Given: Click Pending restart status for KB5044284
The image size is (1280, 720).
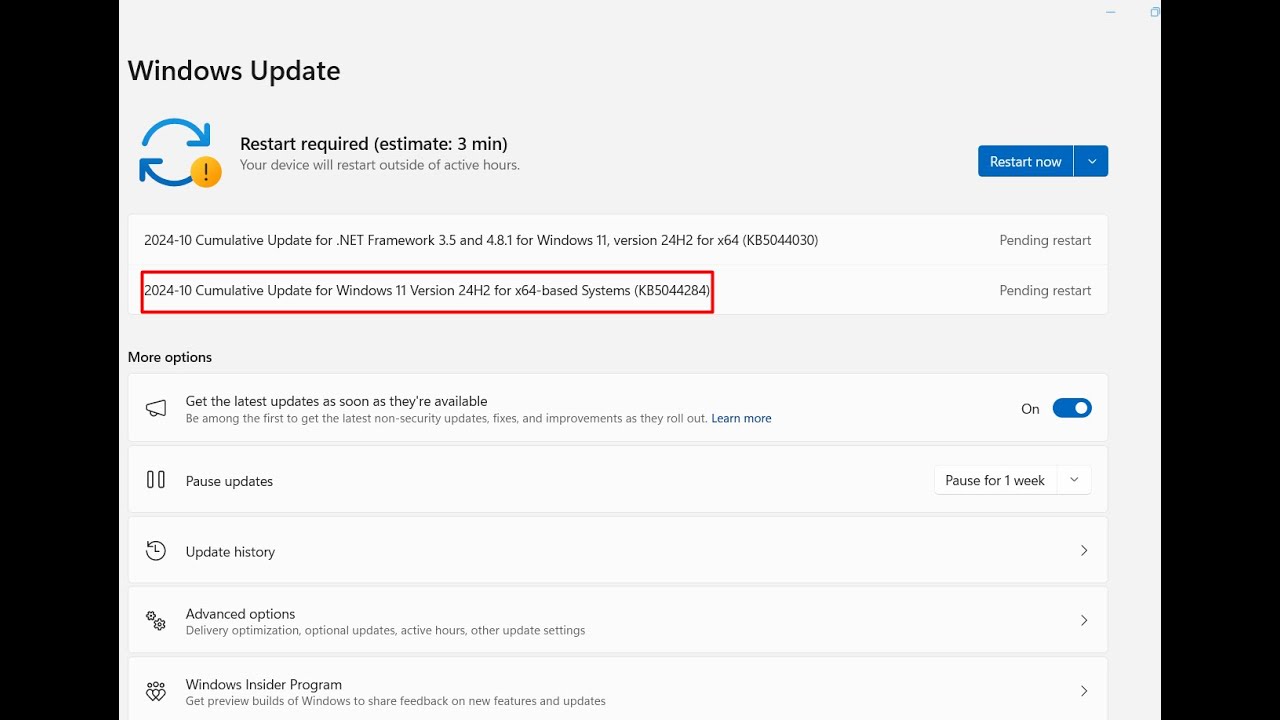Looking at the screenshot, I should pyautogui.click(x=1045, y=290).
